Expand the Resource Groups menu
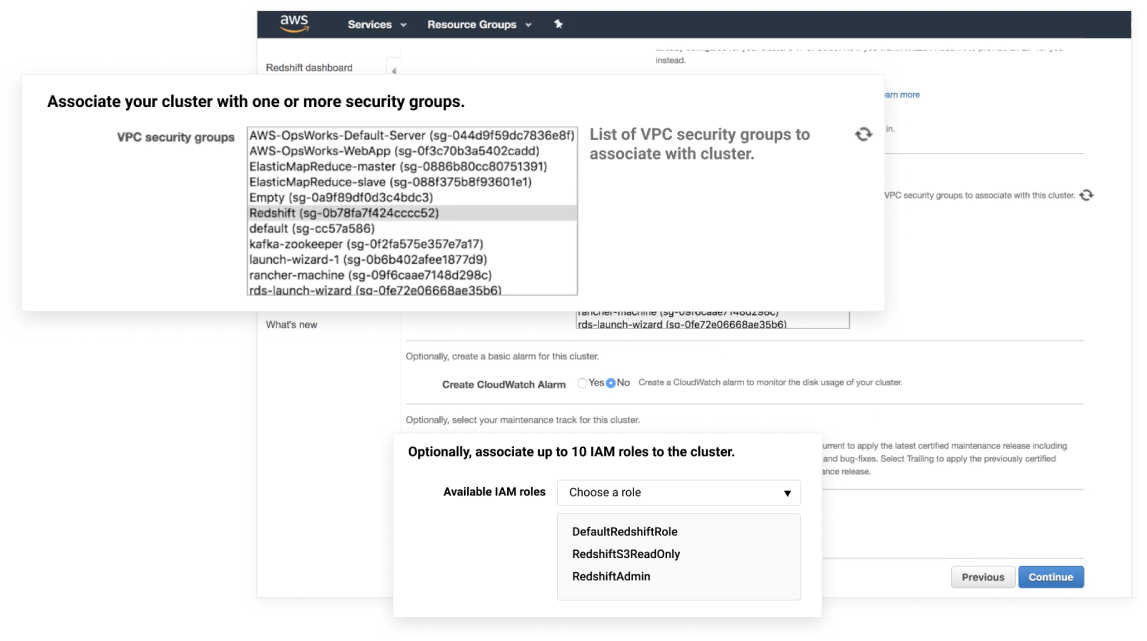Screen dimensions: 1147x641 tap(478, 24)
